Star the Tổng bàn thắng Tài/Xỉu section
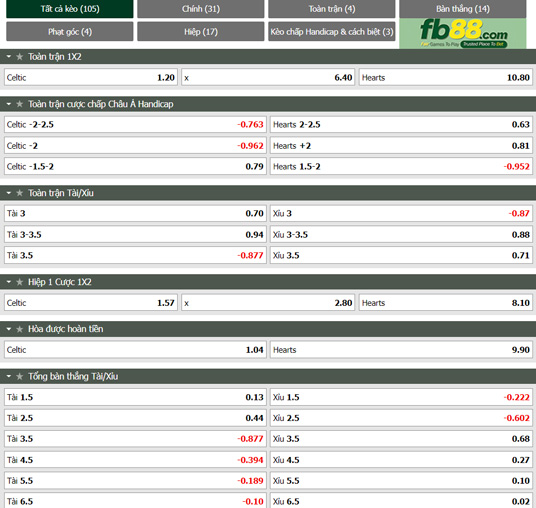This screenshot has width=536, height=508. click(x=19, y=376)
